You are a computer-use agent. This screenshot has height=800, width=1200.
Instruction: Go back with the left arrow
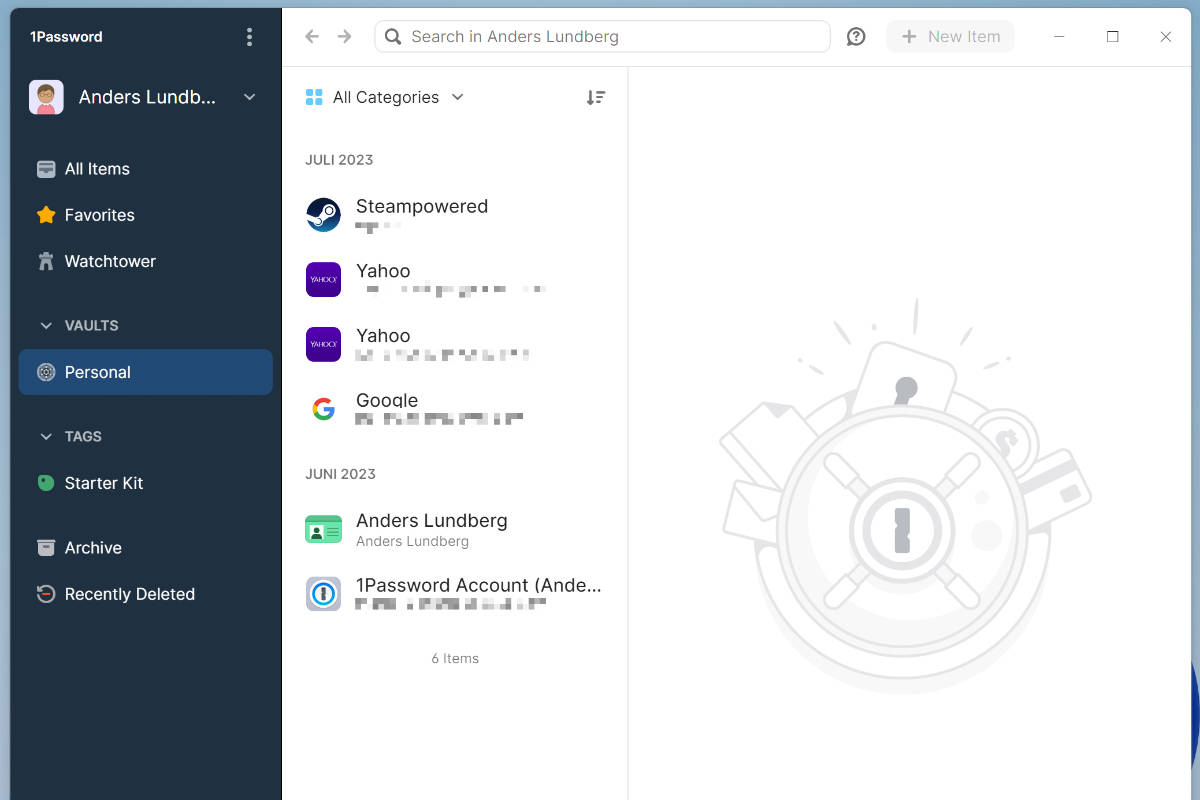point(312,37)
